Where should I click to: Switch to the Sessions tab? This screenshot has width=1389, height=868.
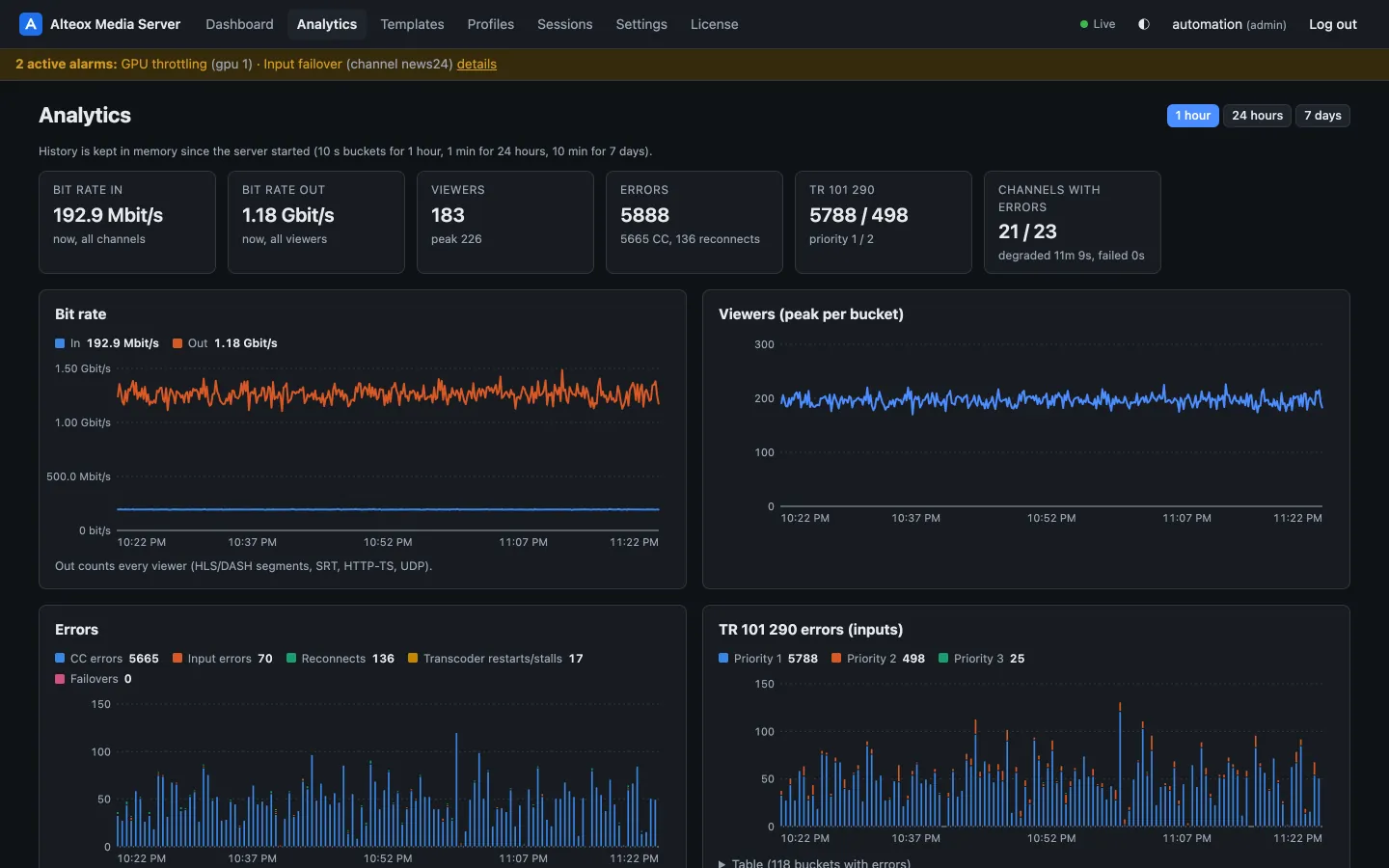(x=565, y=24)
